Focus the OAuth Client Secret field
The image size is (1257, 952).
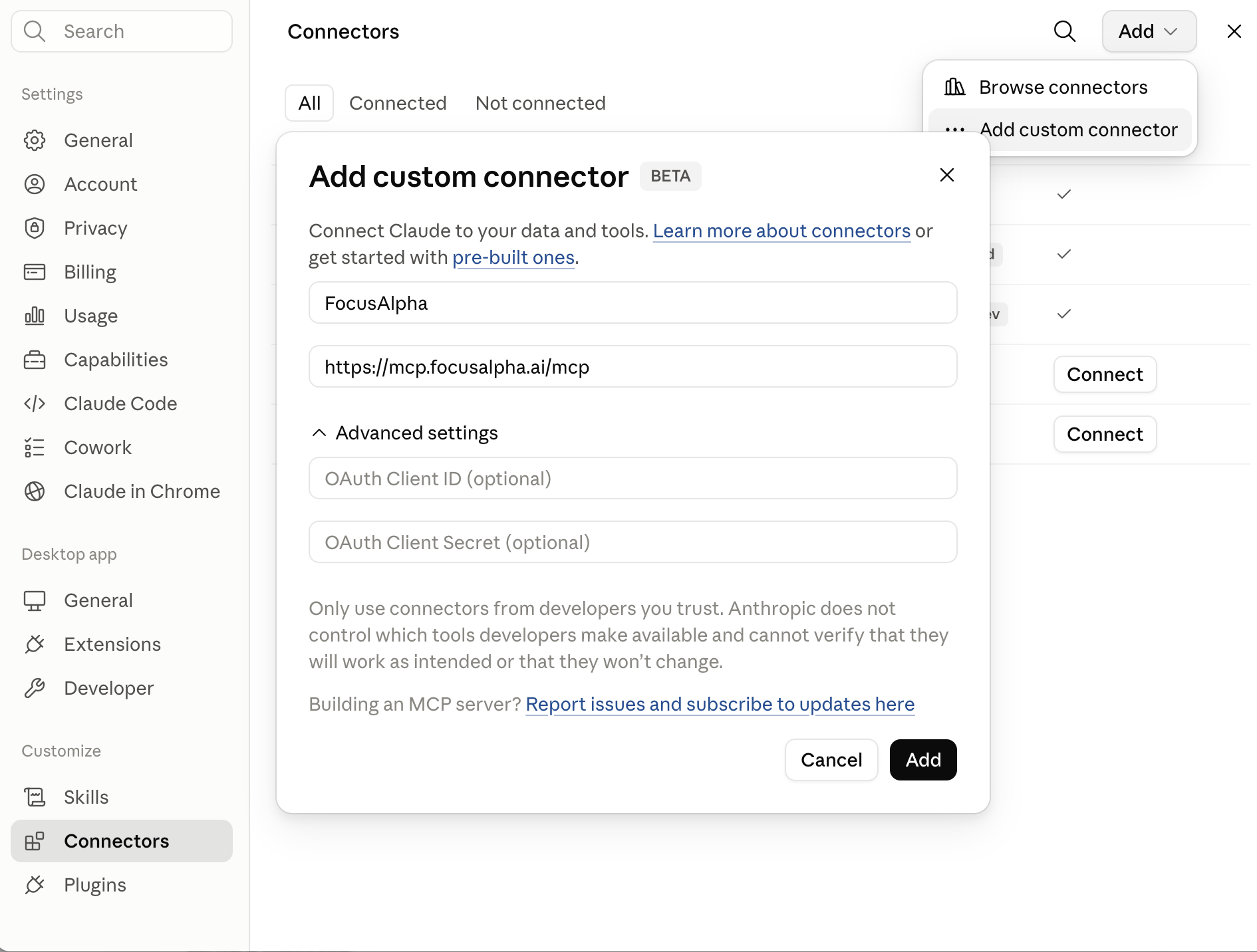click(633, 542)
